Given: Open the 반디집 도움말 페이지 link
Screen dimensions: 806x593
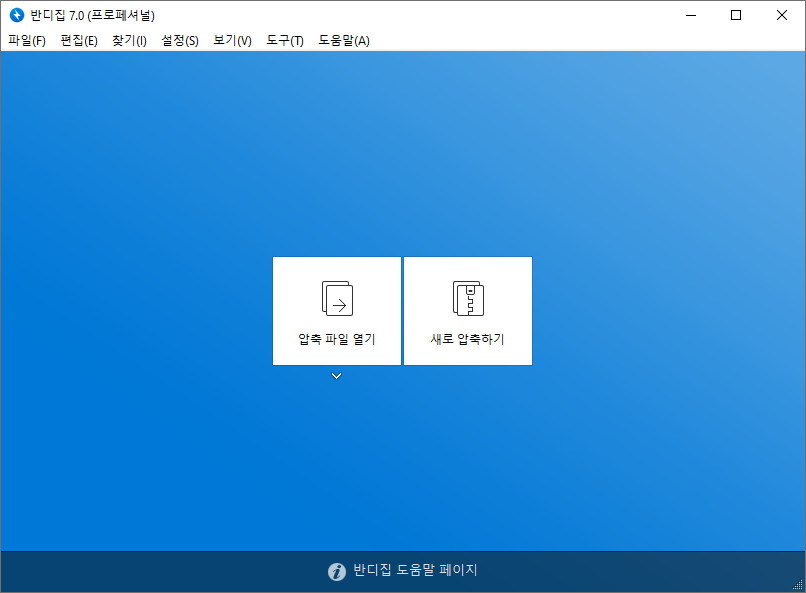Looking at the screenshot, I should point(415,570).
